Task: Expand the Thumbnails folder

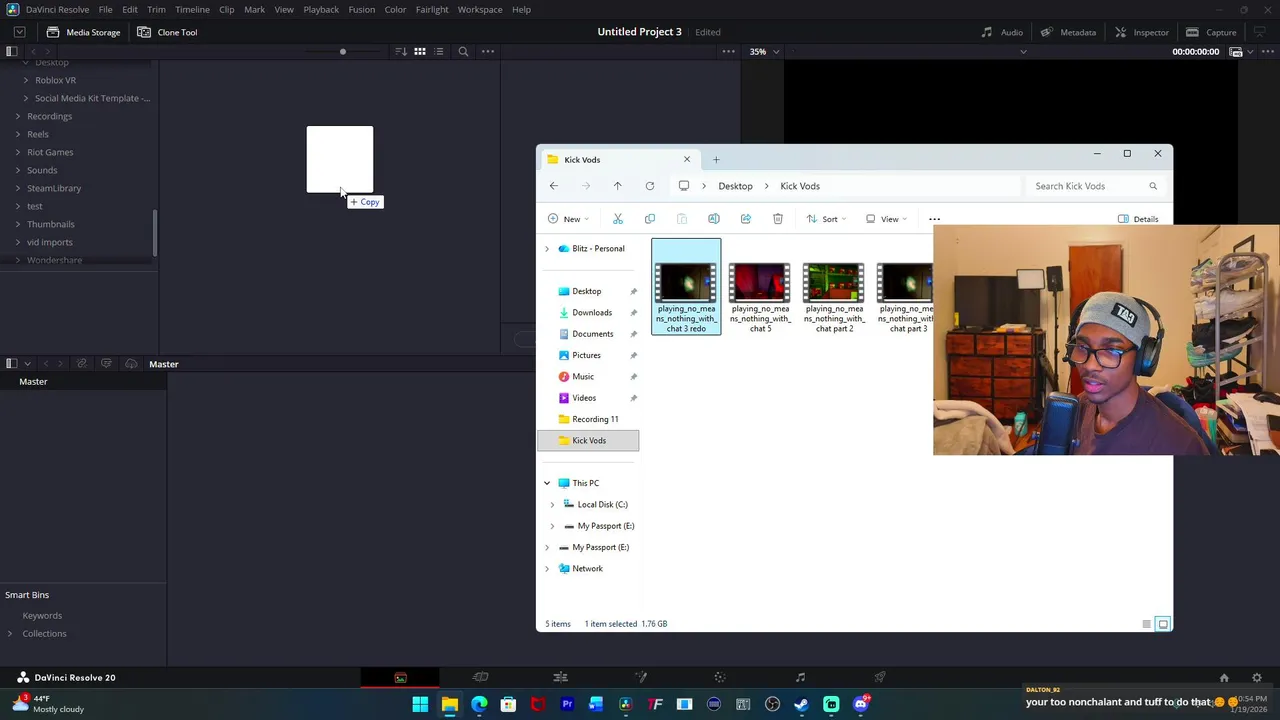Action: (x=17, y=224)
